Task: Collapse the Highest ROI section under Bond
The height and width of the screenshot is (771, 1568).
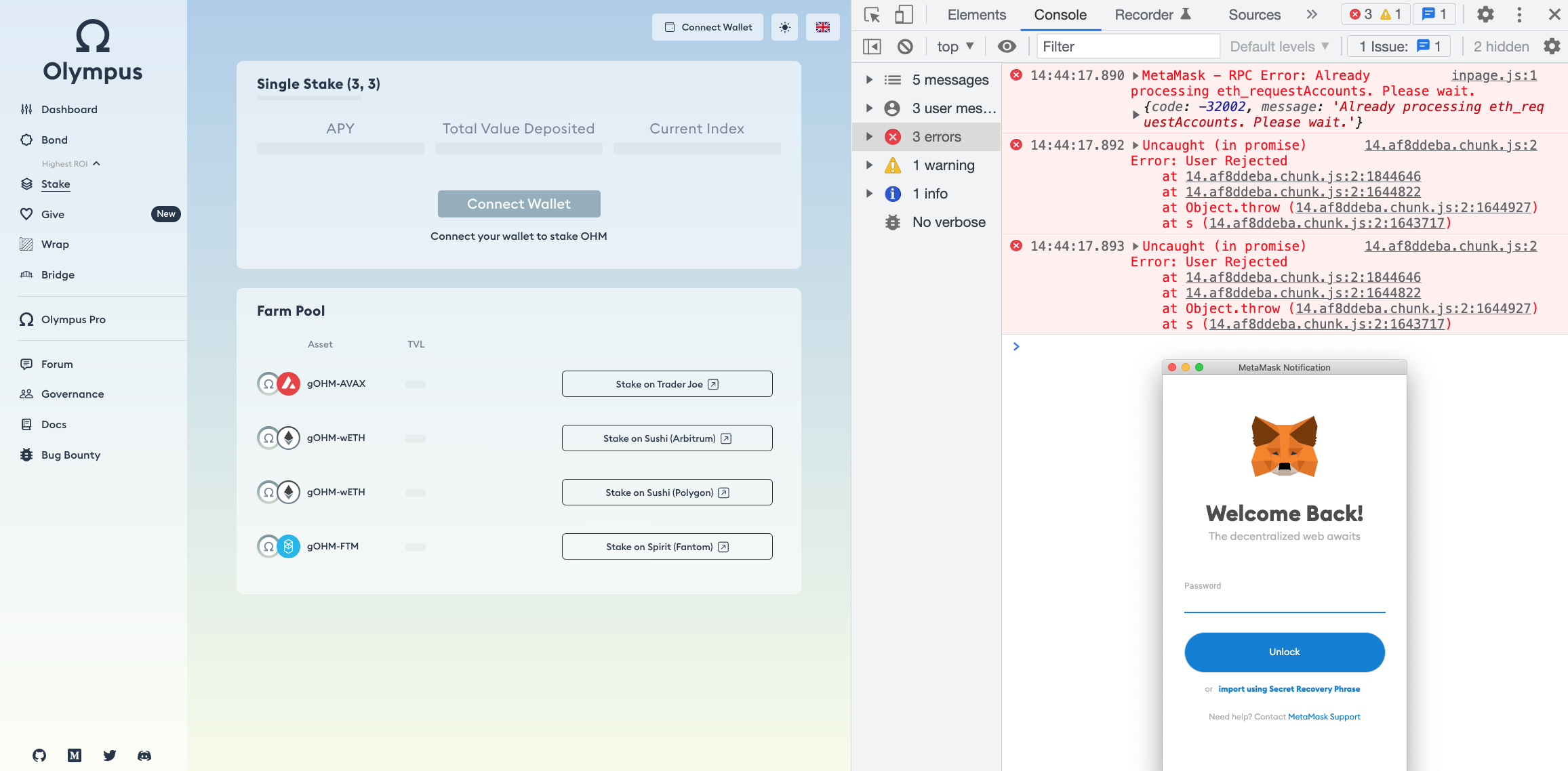Action: point(96,163)
